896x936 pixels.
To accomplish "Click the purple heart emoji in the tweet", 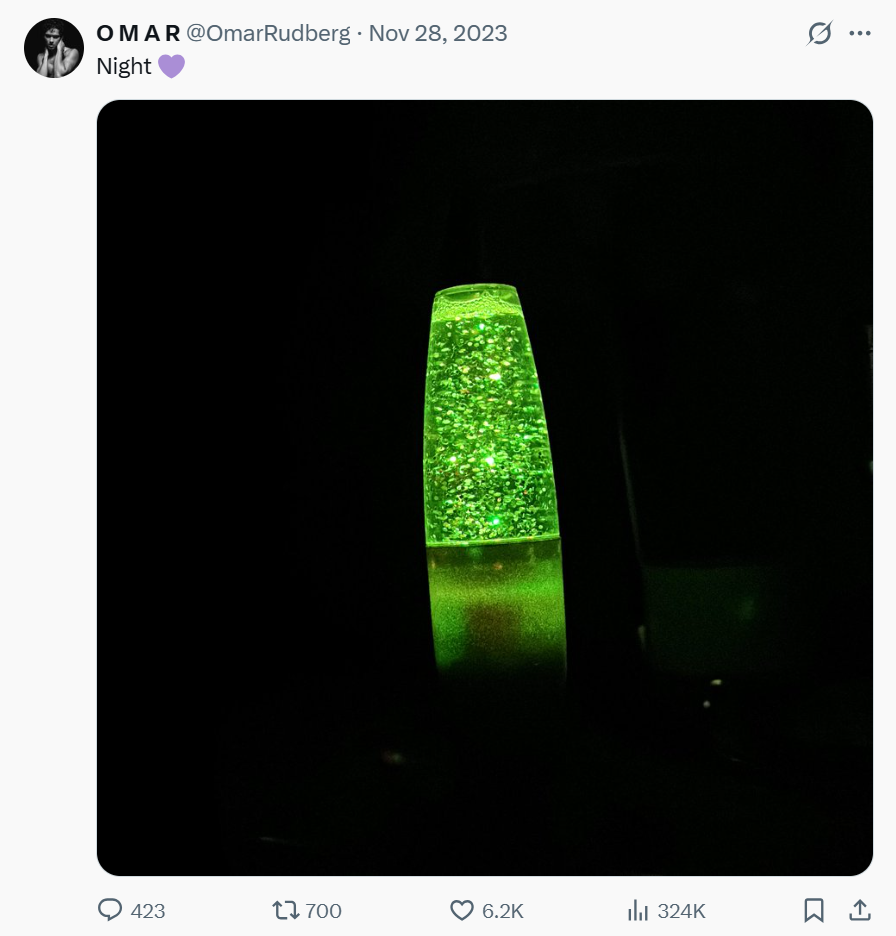I will point(172,67).
